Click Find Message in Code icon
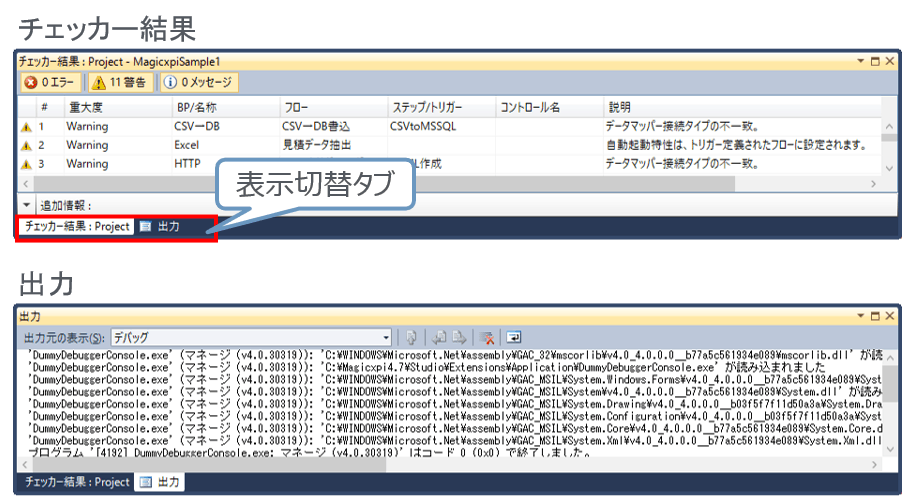 [x=410, y=337]
